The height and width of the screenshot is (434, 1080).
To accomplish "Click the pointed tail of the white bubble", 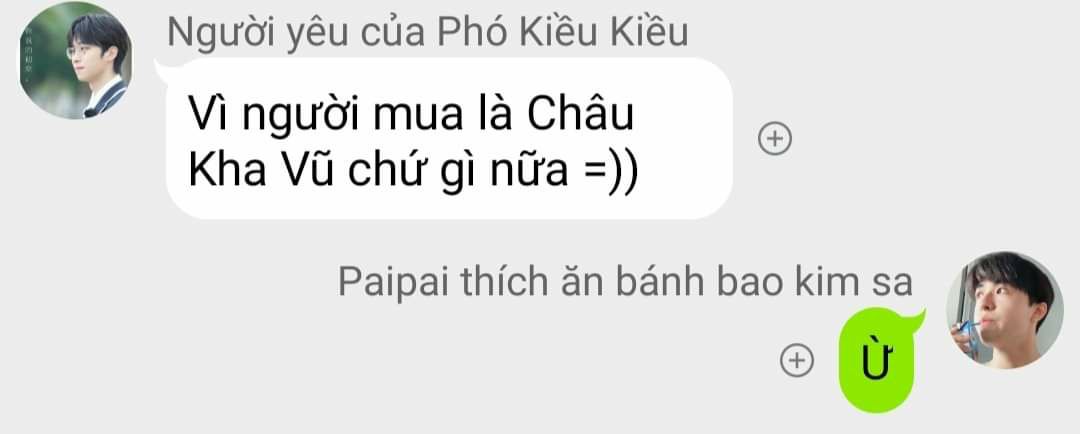I will (x=163, y=69).
